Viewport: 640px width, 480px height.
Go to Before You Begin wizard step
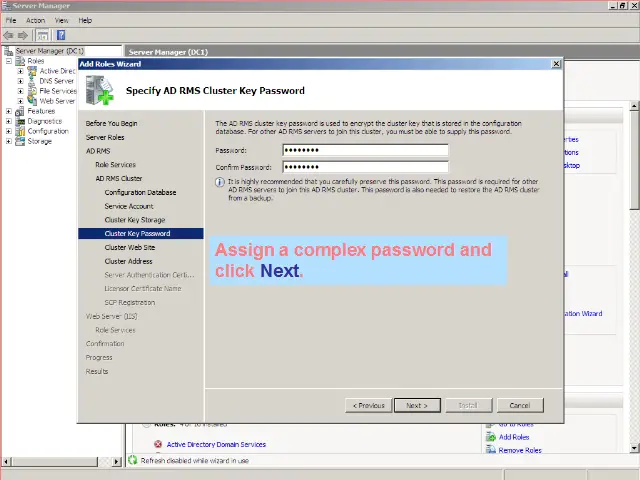click(111, 123)
